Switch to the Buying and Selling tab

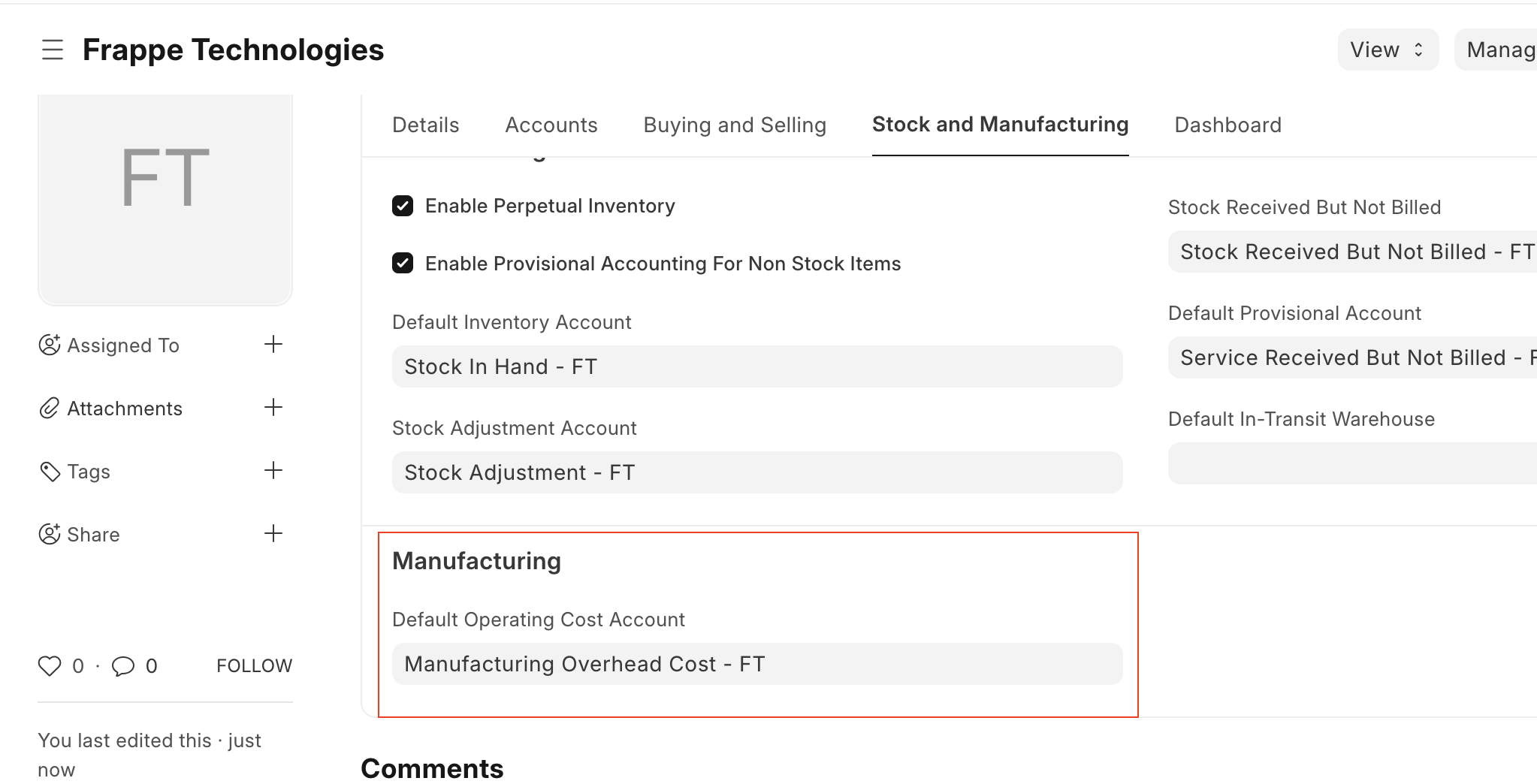735,125
